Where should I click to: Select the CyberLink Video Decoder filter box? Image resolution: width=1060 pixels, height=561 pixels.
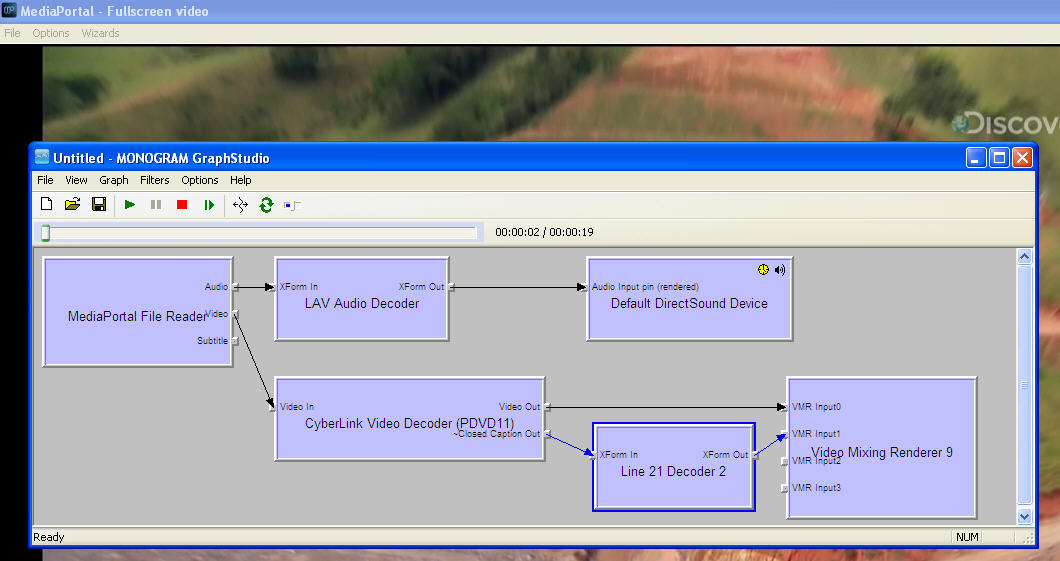(410, 419)
